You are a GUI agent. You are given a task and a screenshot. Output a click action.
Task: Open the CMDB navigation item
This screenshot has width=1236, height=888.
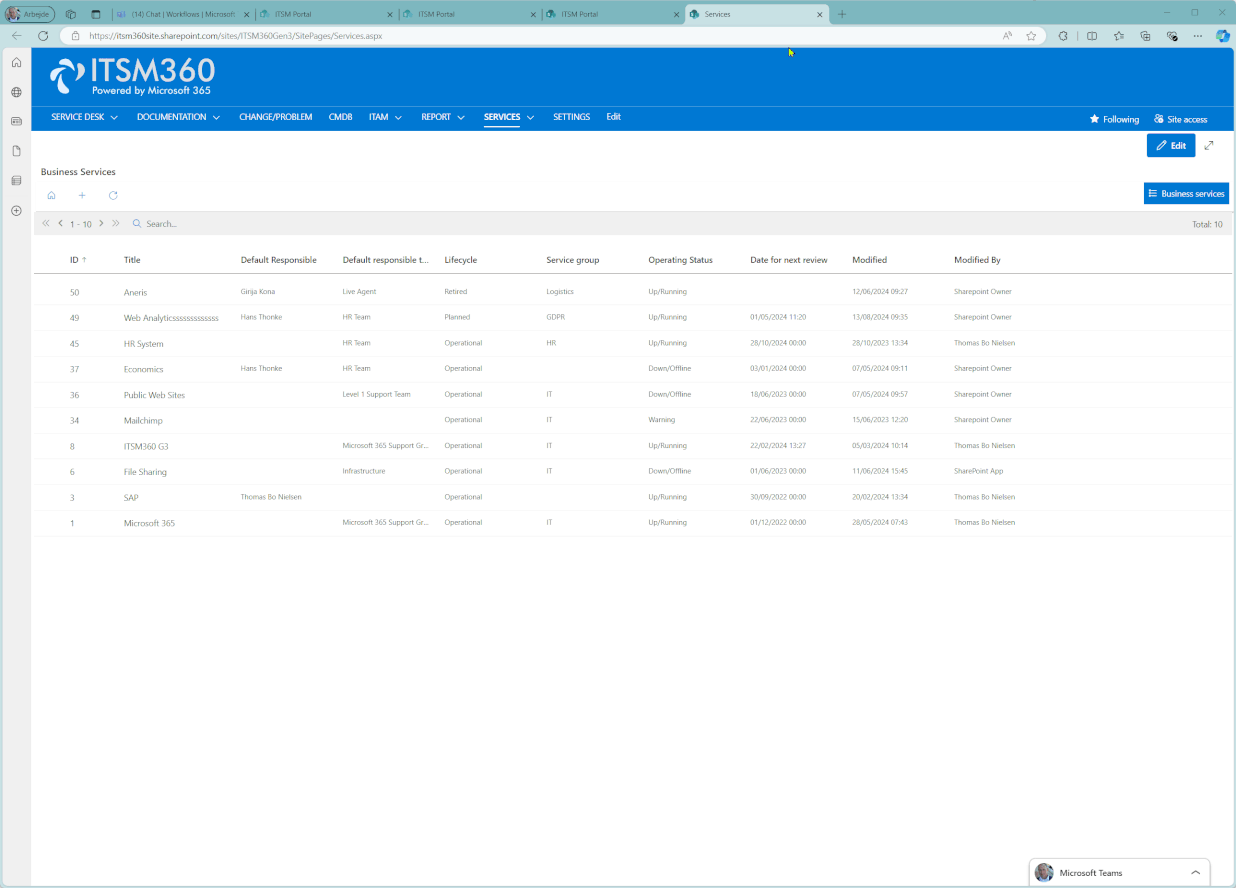tap(340, 117)
